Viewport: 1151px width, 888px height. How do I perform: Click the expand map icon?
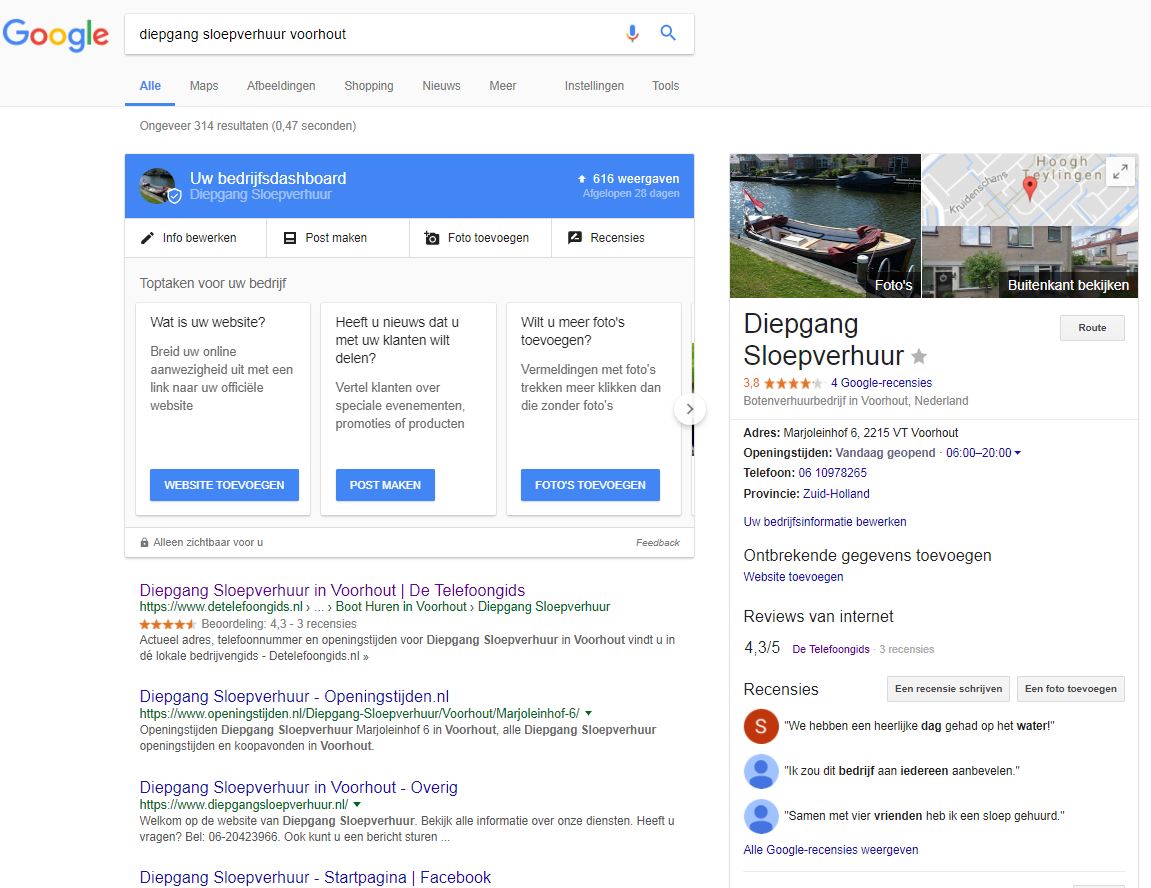1120,172
